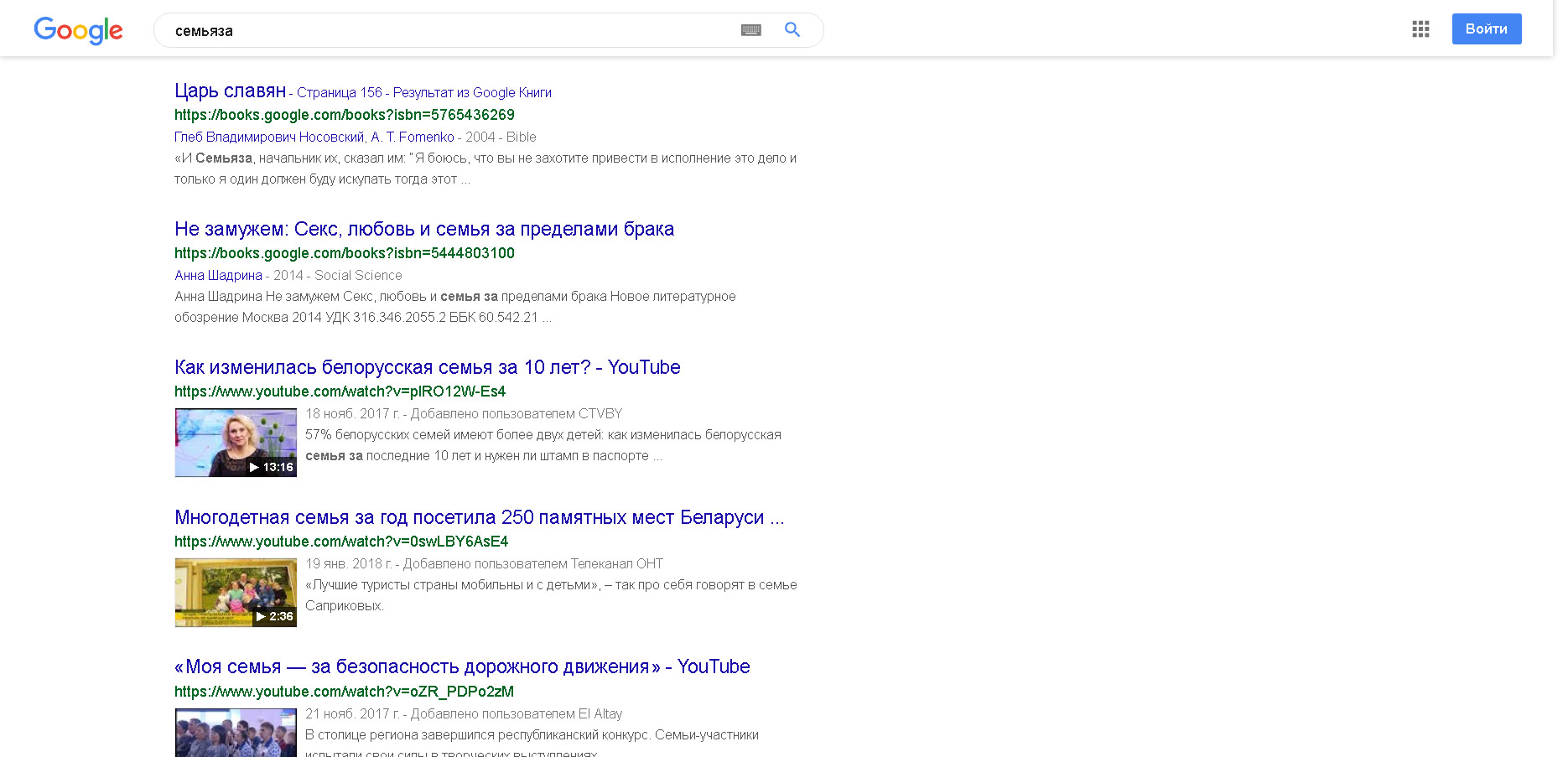Click the YouTube URL ending plRO12W-Es4
The width and height of the screenshot is (1568, 757).
click(340, 391)
